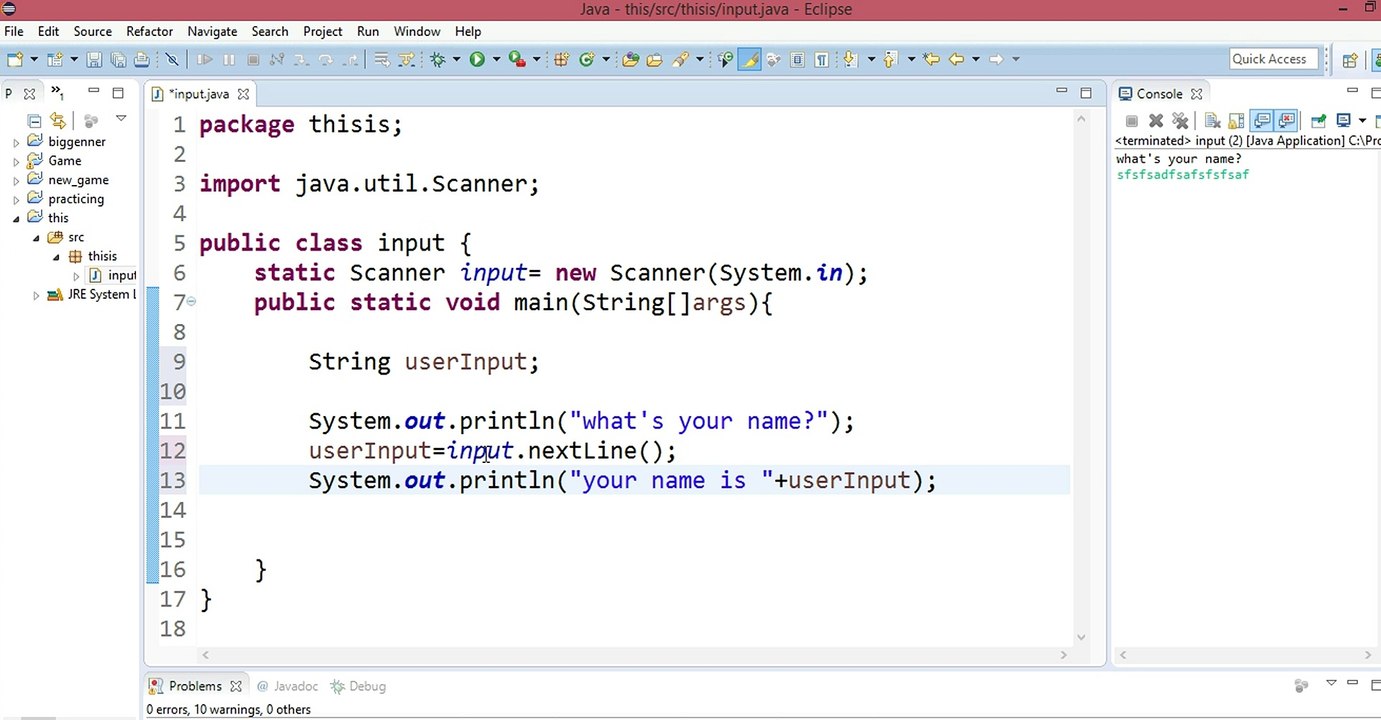
Task: Open dropdown next to External Tools icon
Action: click(536, 59)
